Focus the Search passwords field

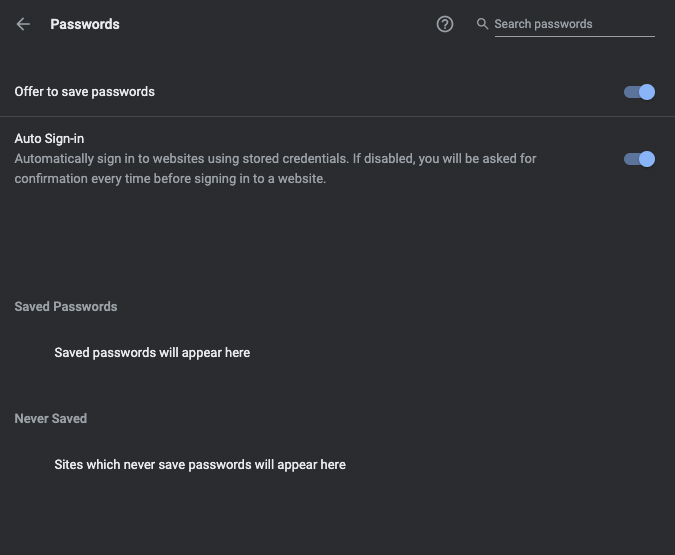pos(574,24)
